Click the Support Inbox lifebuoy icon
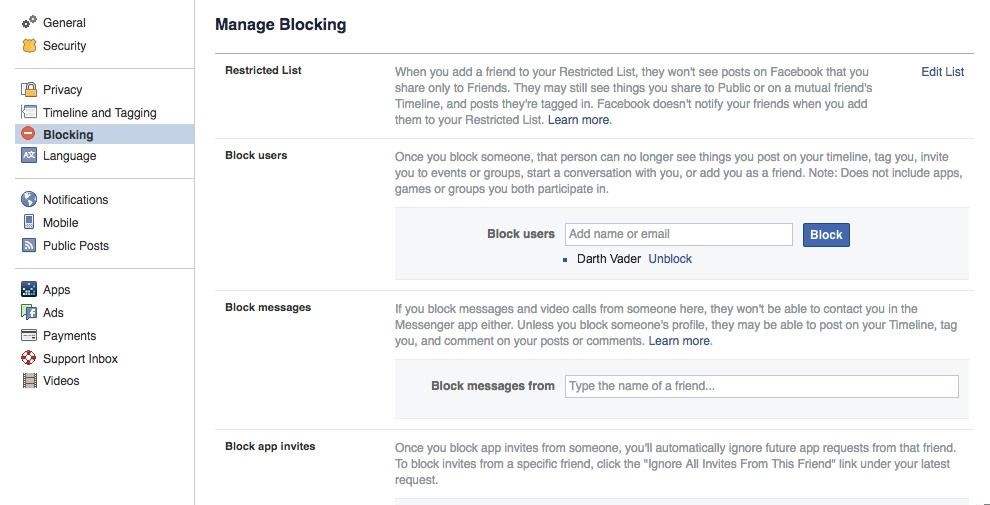Image resolution: width=990 pixels, height=505 pixels. pyautogui.click(x=29, y=358)
